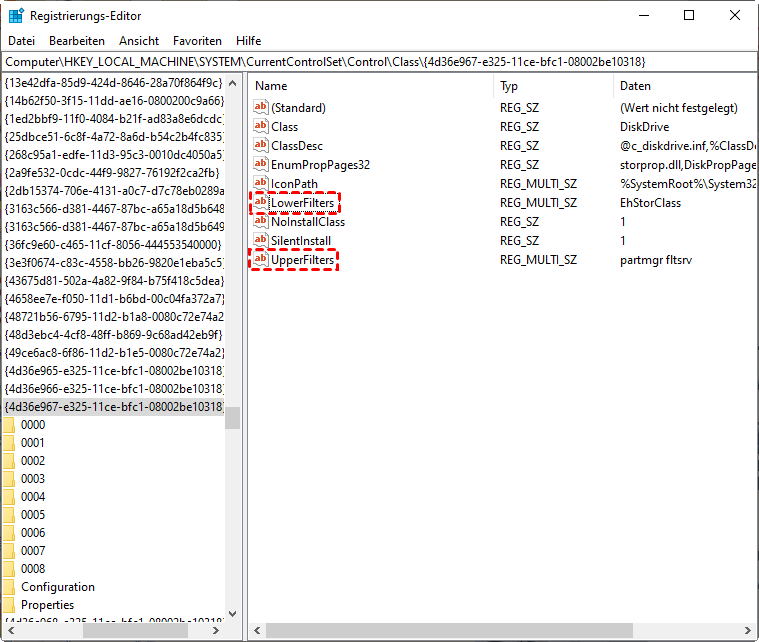The image size is (759, 642).
Task: Click the tree pane vertical scrollbar thumb
Action: click(x=232, y=418)
